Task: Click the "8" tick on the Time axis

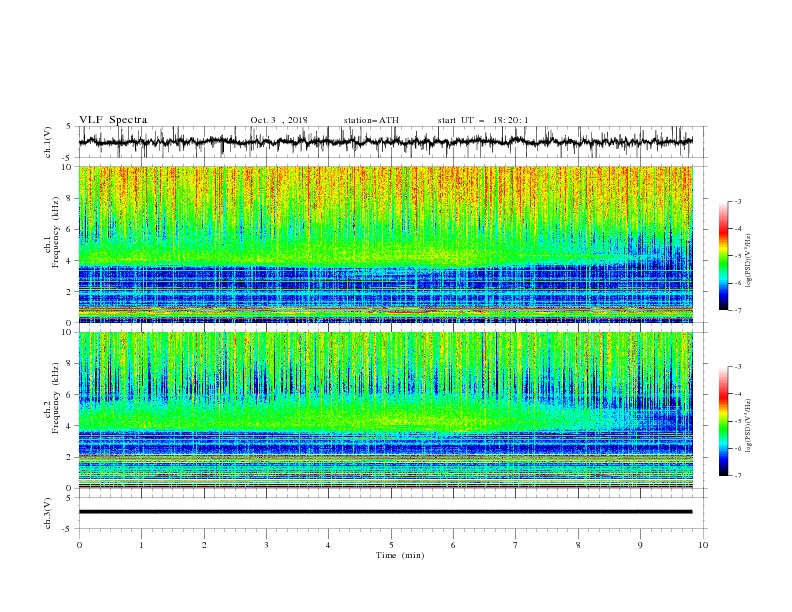Action: 578,545
